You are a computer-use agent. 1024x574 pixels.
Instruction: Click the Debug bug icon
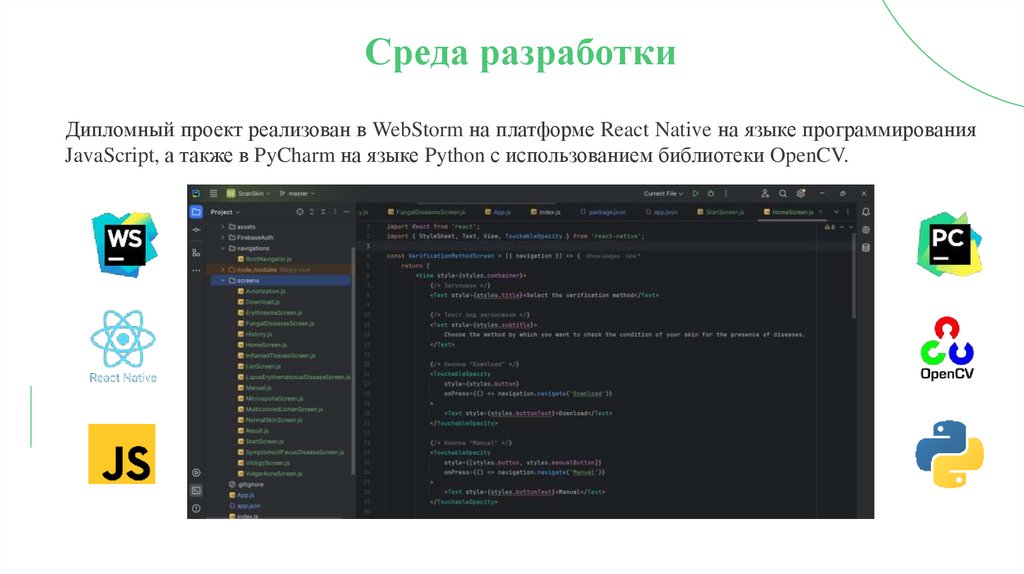(x=711, y=193)
